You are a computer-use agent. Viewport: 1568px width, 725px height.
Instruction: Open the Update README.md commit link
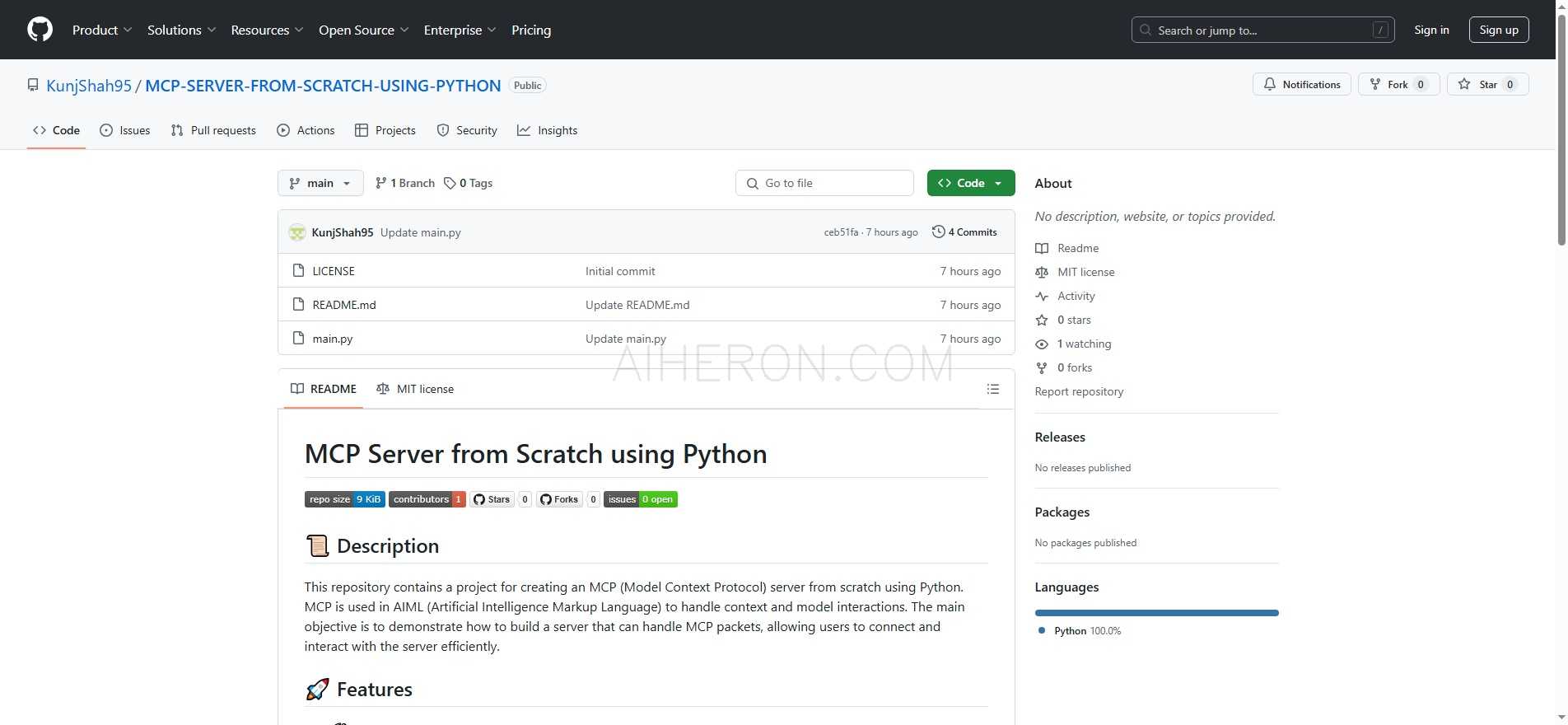pyautogui.click(x=637, y=305)
